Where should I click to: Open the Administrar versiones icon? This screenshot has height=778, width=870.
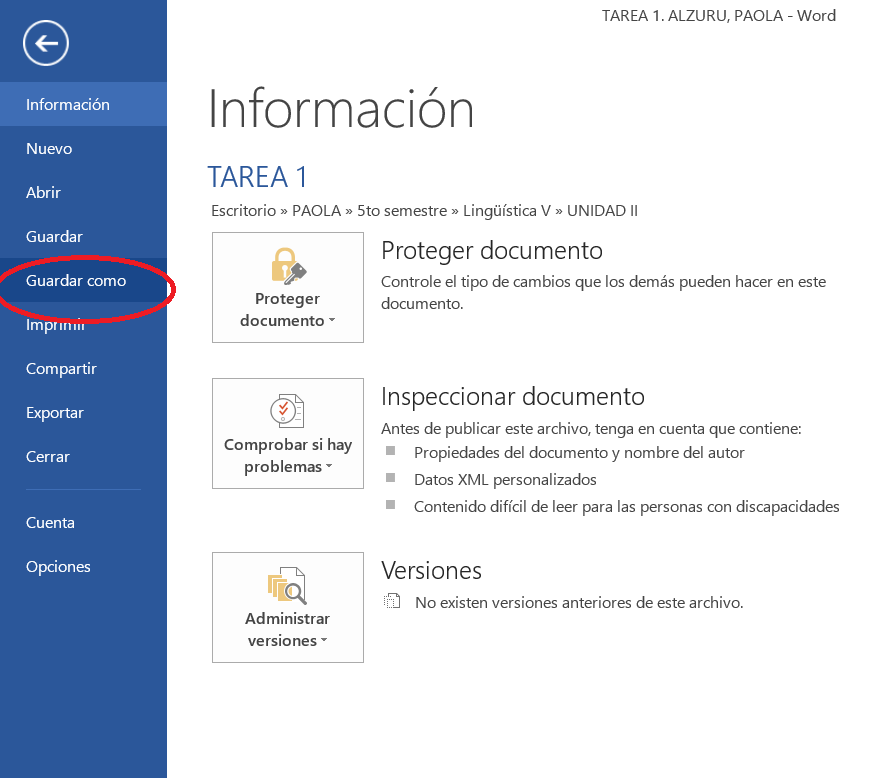coord(287,607)
